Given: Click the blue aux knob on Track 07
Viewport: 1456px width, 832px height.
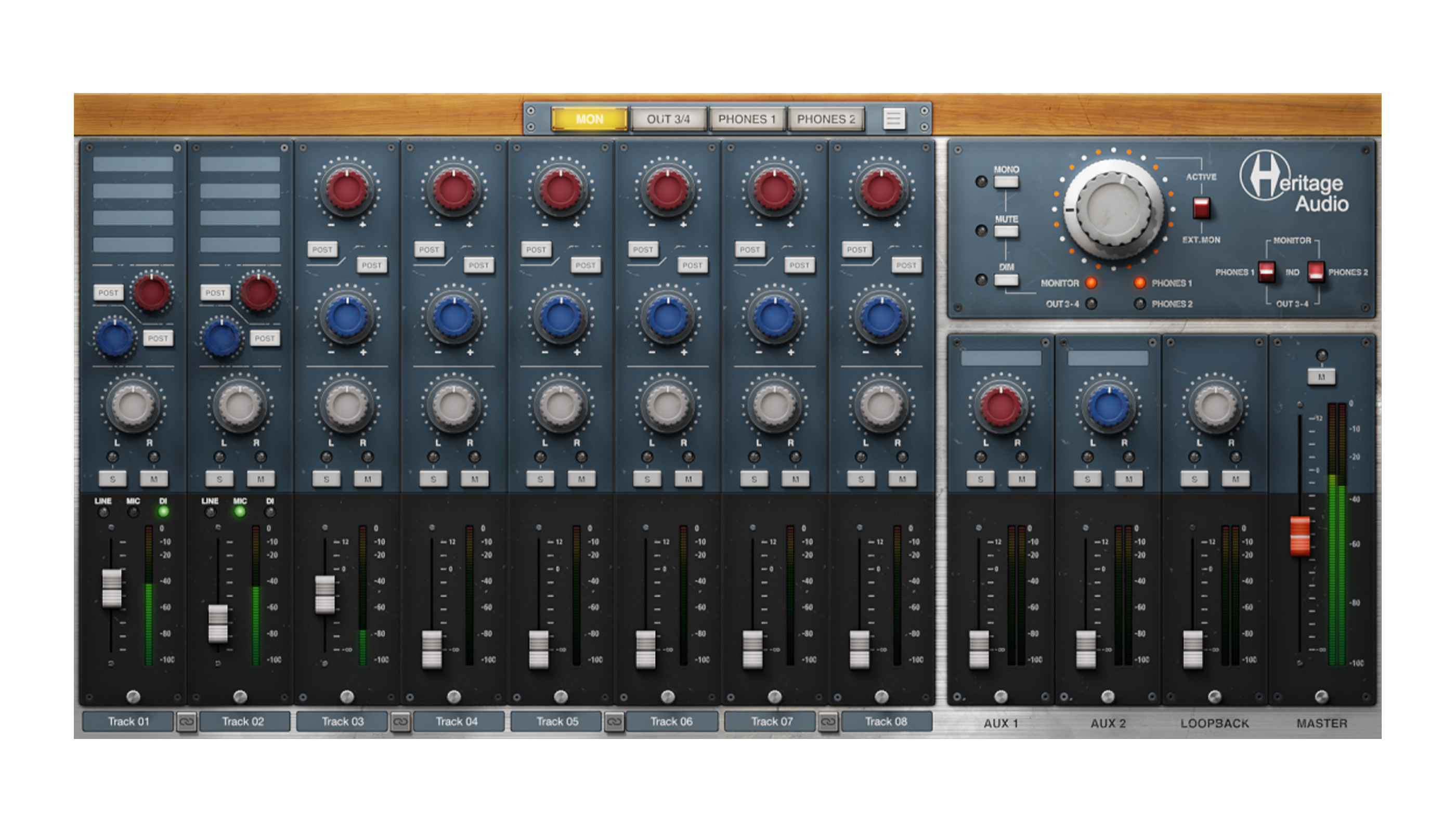Looking at the screenshot, I should (x=774, y=317).
